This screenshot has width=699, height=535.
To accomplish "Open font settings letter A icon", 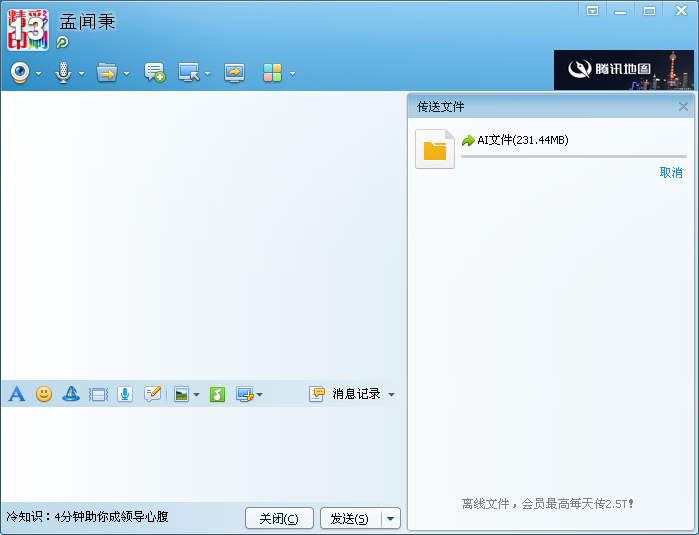I will pos(16,394).
